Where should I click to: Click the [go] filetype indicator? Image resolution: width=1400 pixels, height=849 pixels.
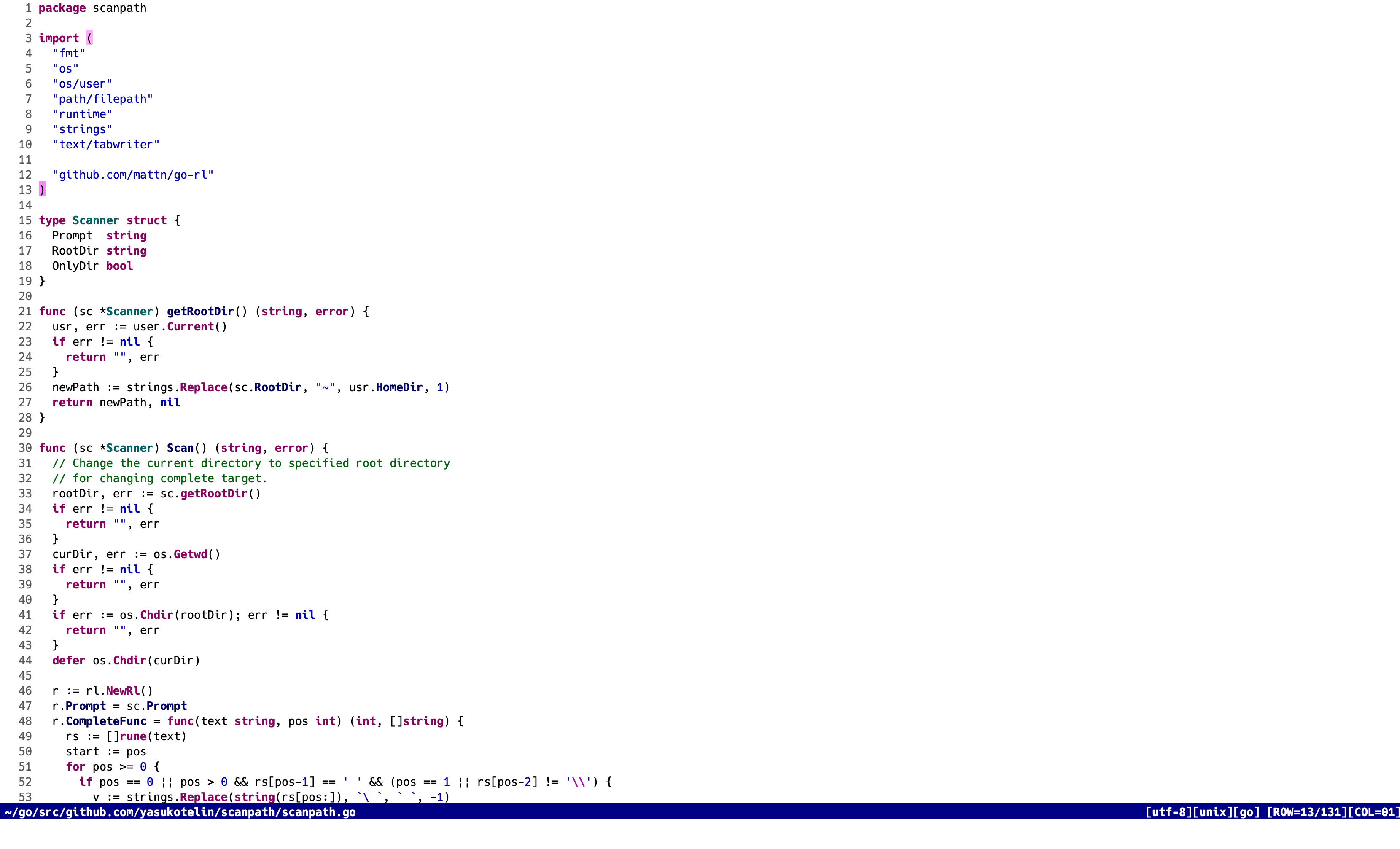pyautogui.click(x=1246, y=812)
